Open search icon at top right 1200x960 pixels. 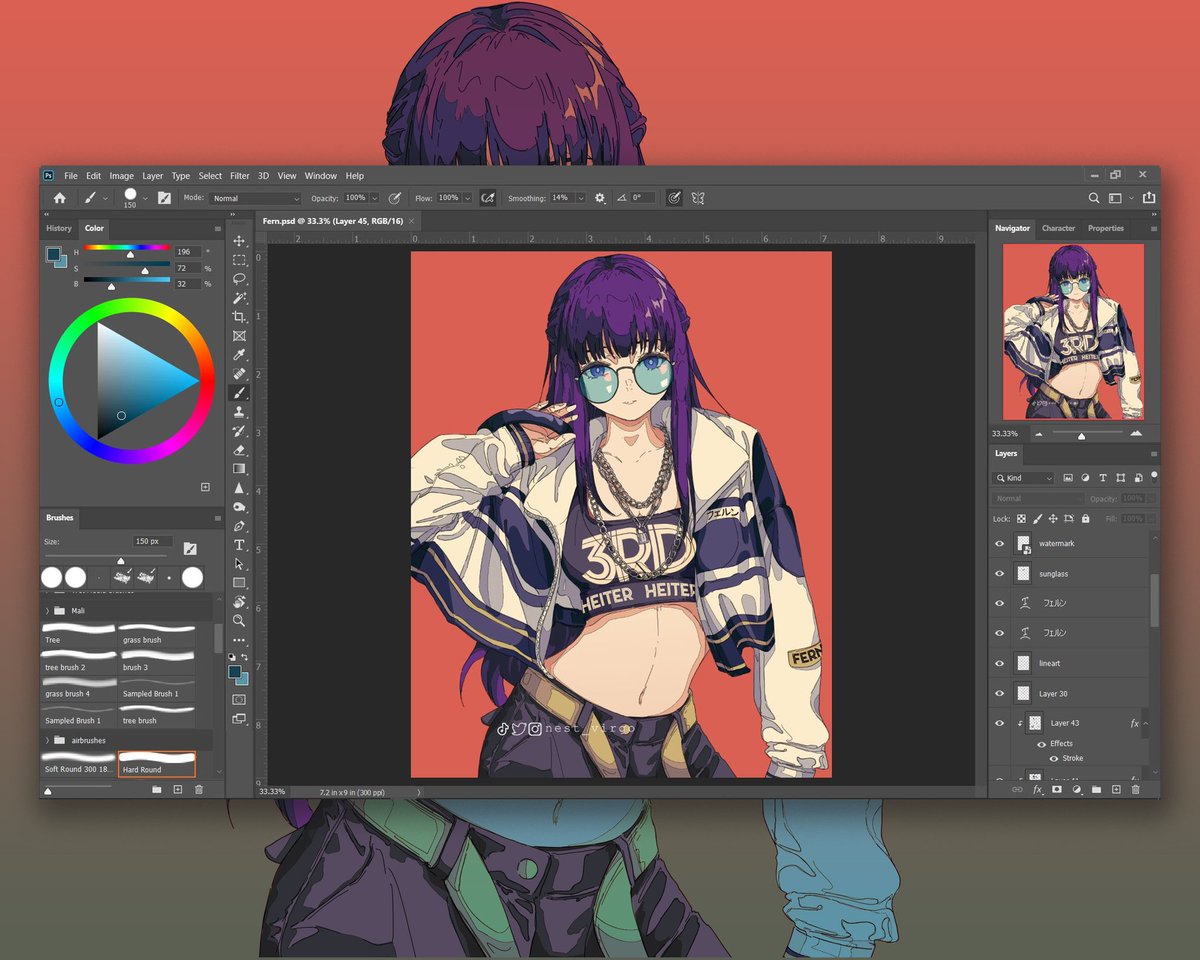point(1094,198)
